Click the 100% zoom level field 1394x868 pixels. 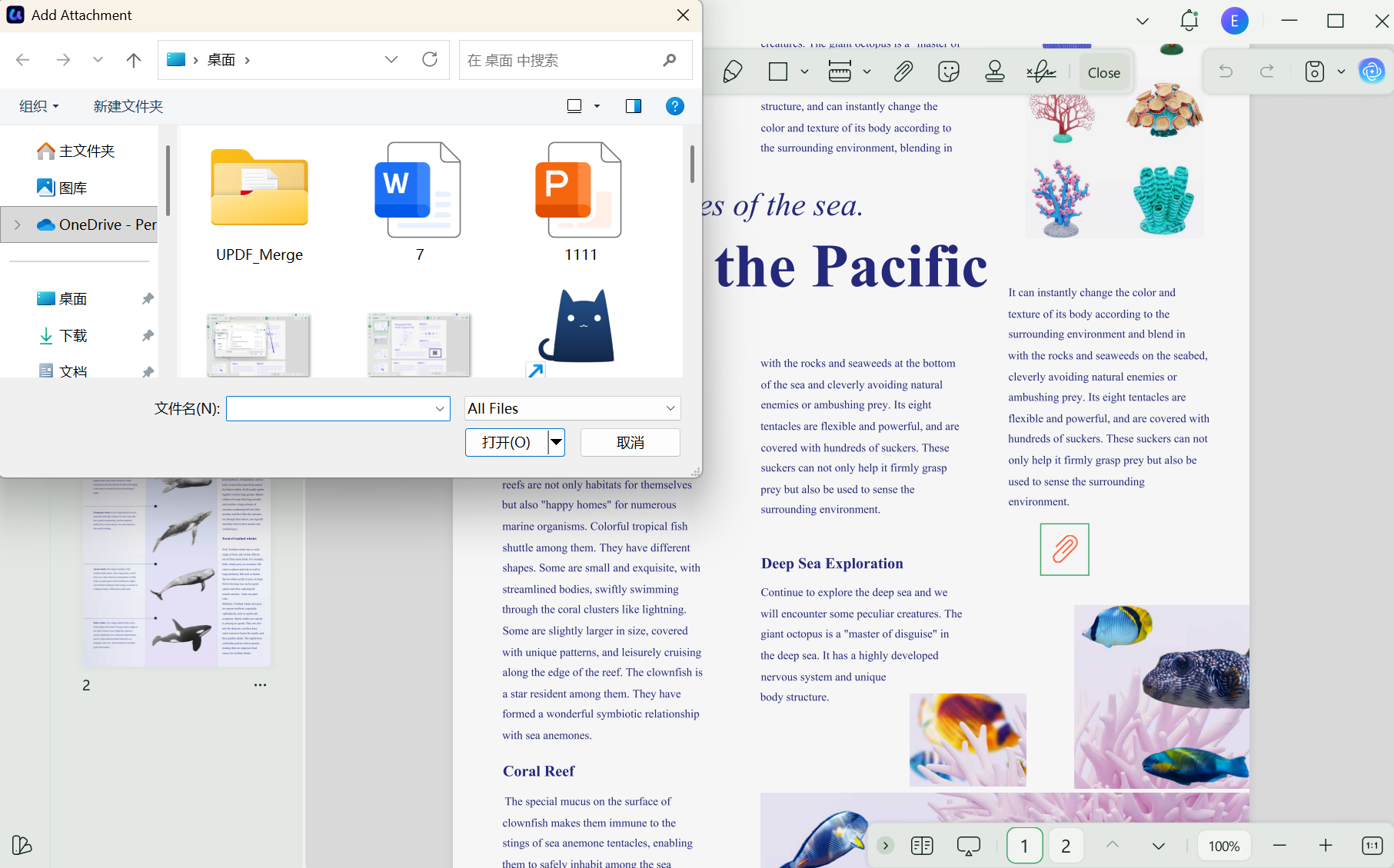[x=1223, y=846]
